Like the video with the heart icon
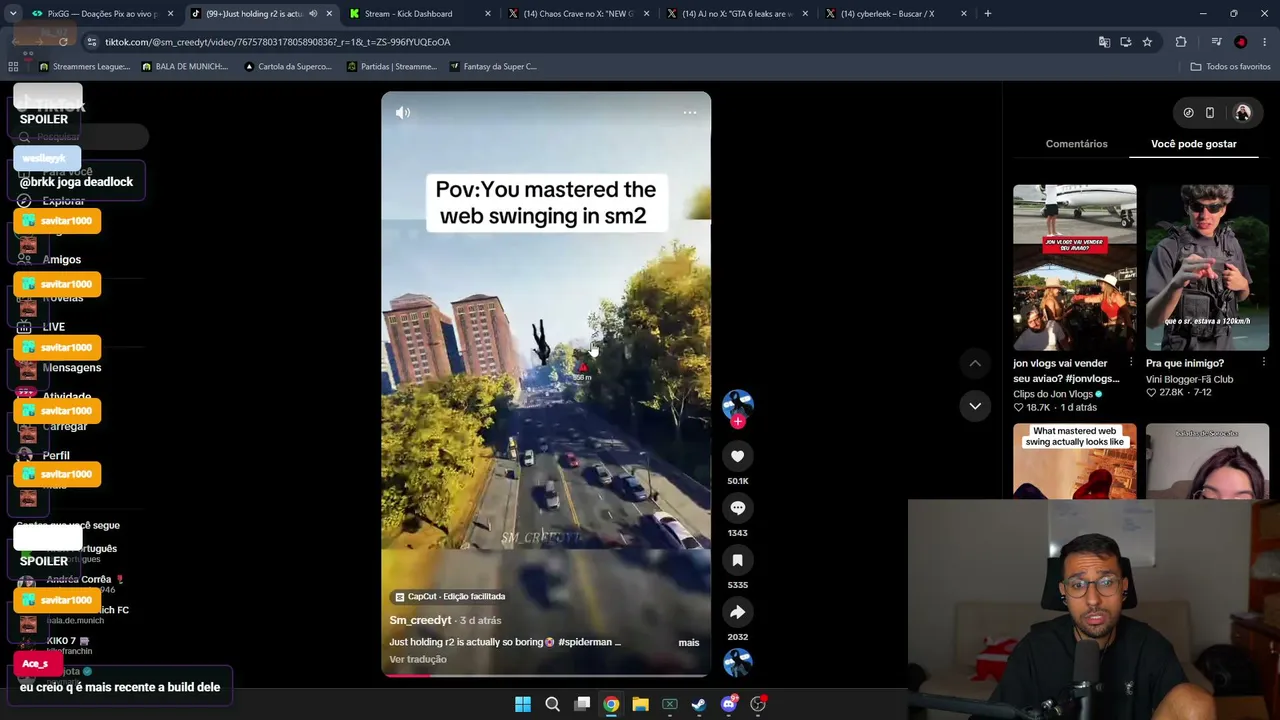 pyautogui.click(x=738, y=456)
